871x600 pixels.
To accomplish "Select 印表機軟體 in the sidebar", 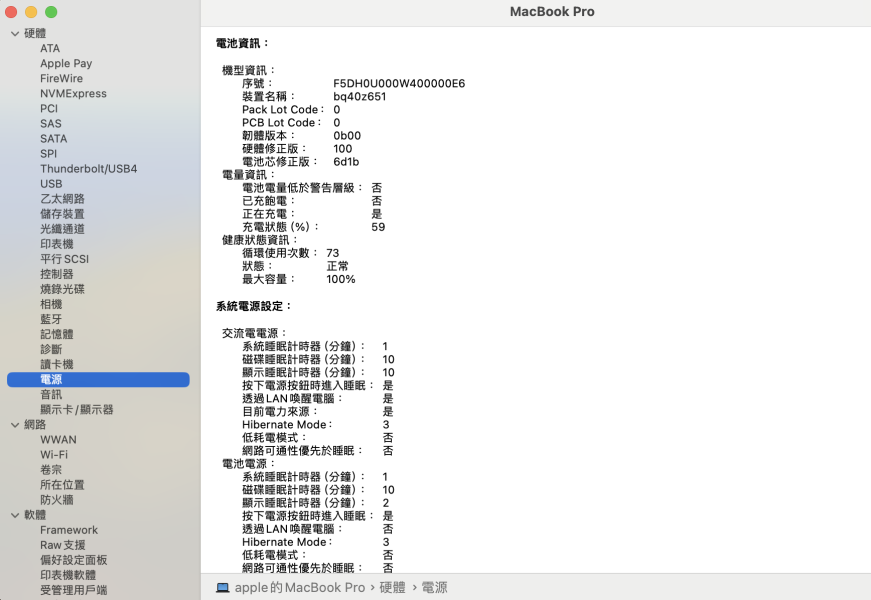I will tap(68, 575).
